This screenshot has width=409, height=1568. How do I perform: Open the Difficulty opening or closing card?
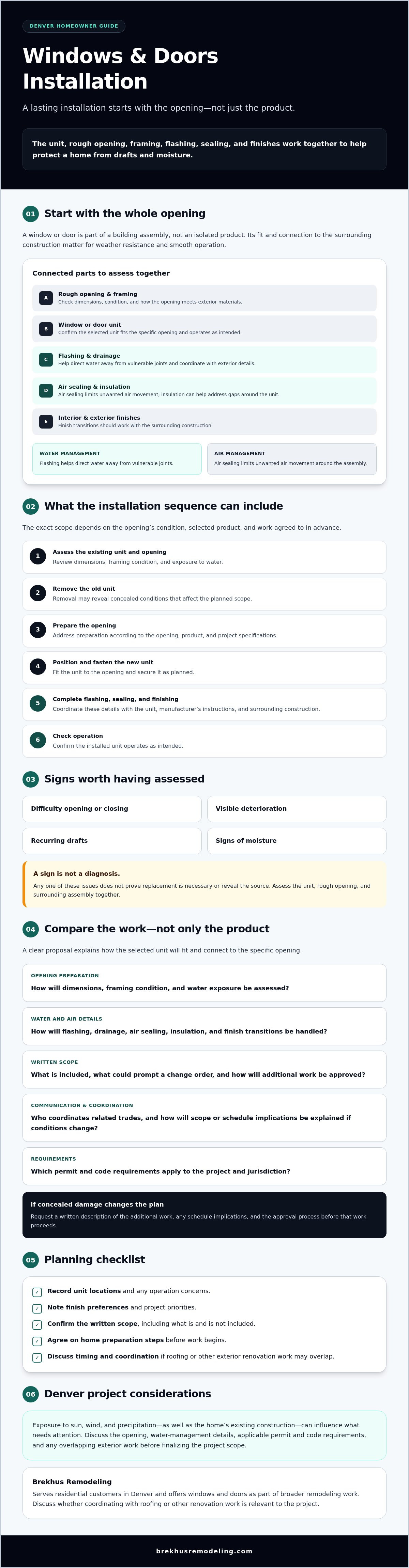click(x=112, y=809)
